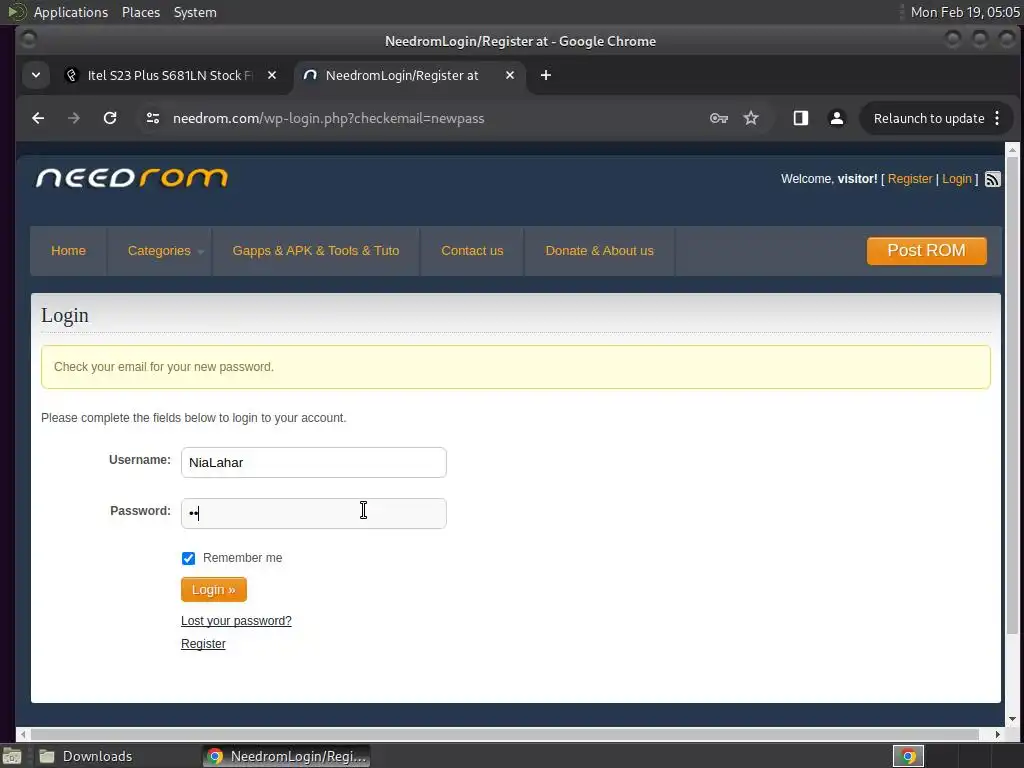Open the System menu
The height and width of the screenshot is (768, 1024).
pos(195,12)
